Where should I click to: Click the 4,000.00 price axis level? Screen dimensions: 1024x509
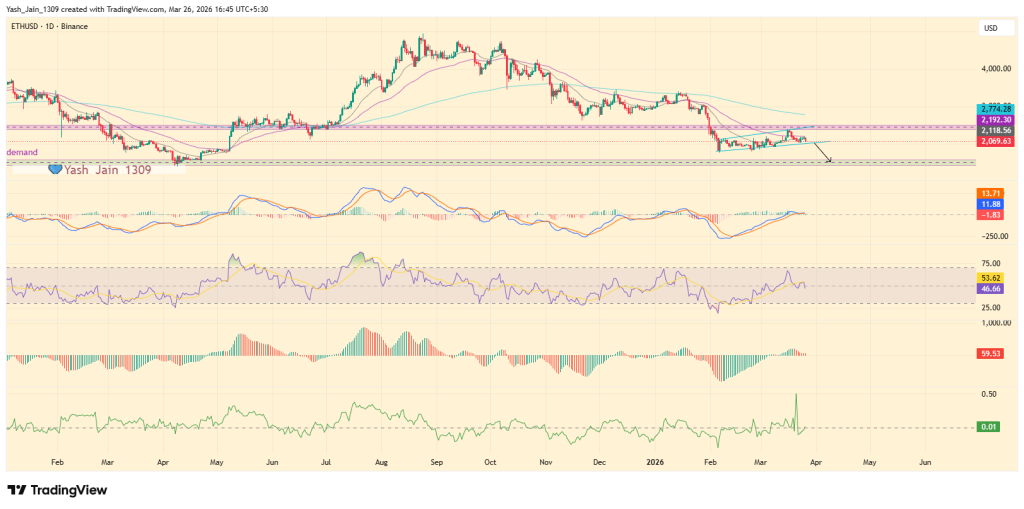click(996, 69)
